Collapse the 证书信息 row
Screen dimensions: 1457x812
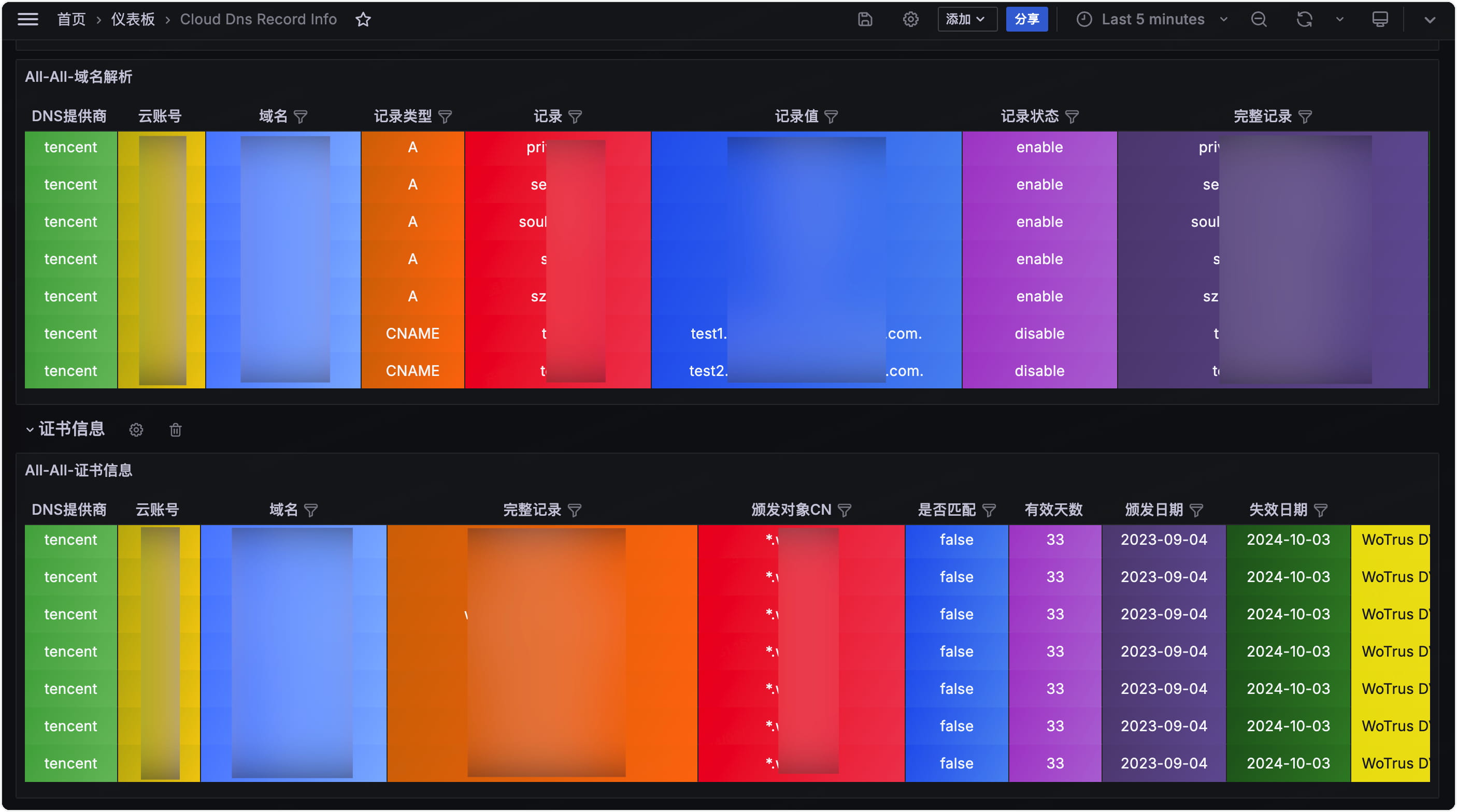[30, 430]
